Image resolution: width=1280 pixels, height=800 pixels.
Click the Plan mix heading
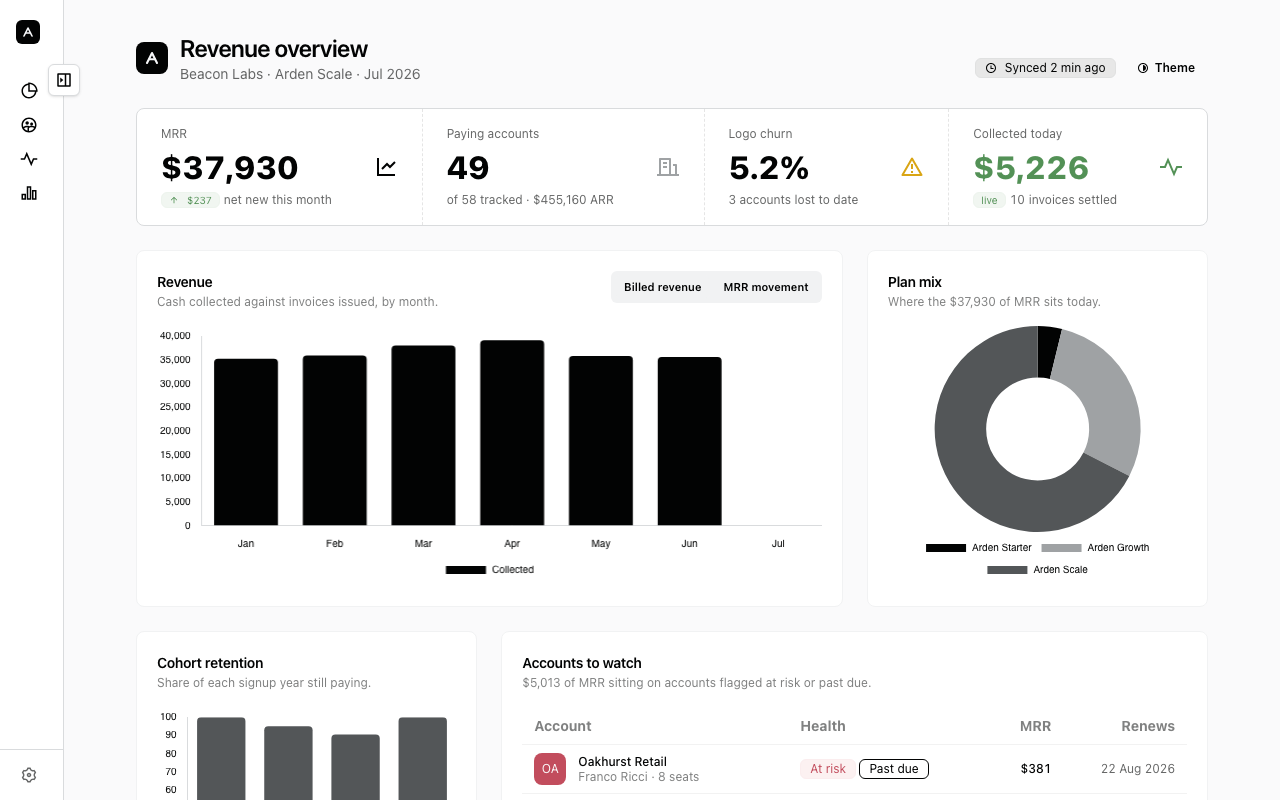(x=915, y=282)
